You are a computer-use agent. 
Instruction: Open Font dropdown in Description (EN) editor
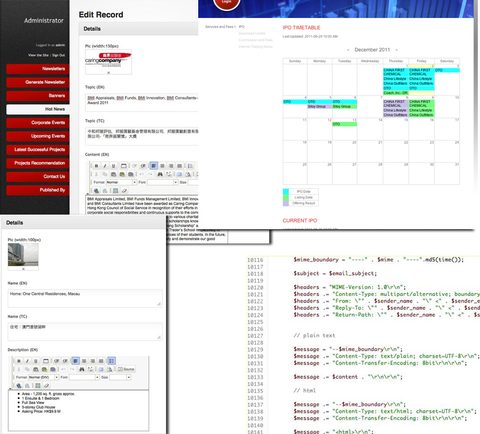tap(84, 377)
